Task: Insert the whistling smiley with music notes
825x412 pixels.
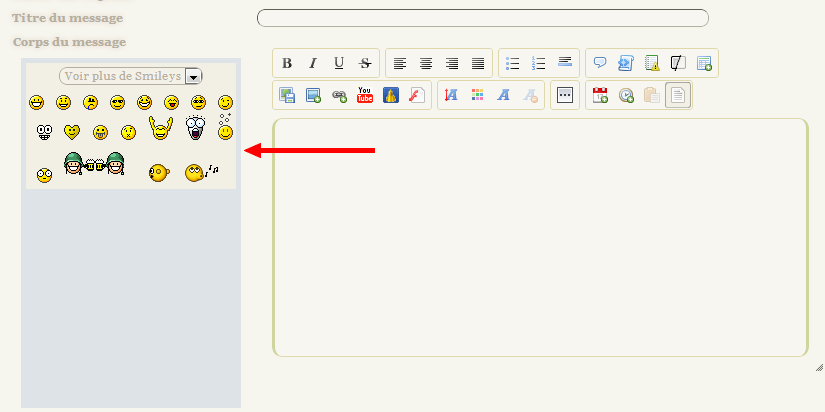Action: [x=202, y=173]
